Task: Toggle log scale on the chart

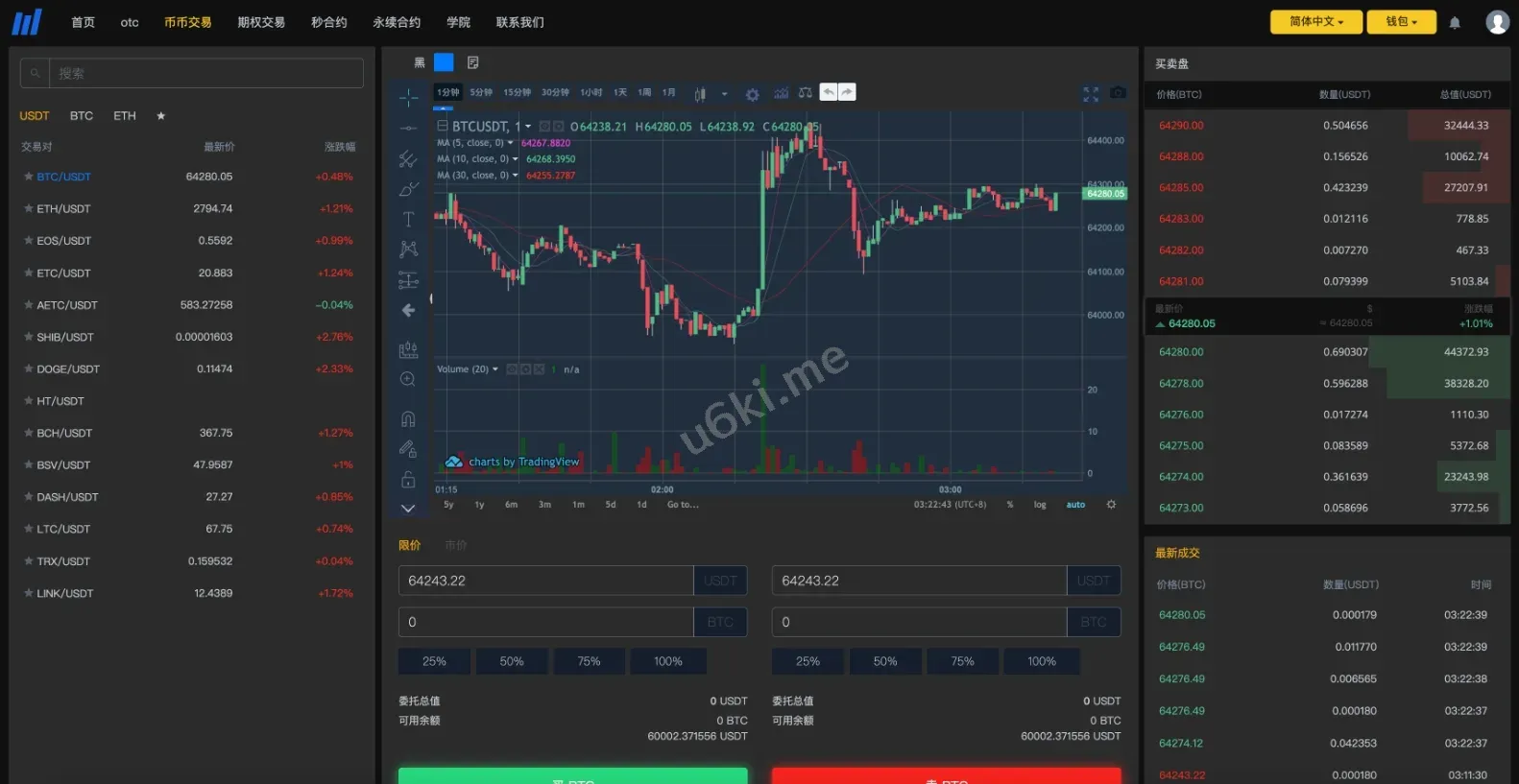Action: (x=1040, y=505)
